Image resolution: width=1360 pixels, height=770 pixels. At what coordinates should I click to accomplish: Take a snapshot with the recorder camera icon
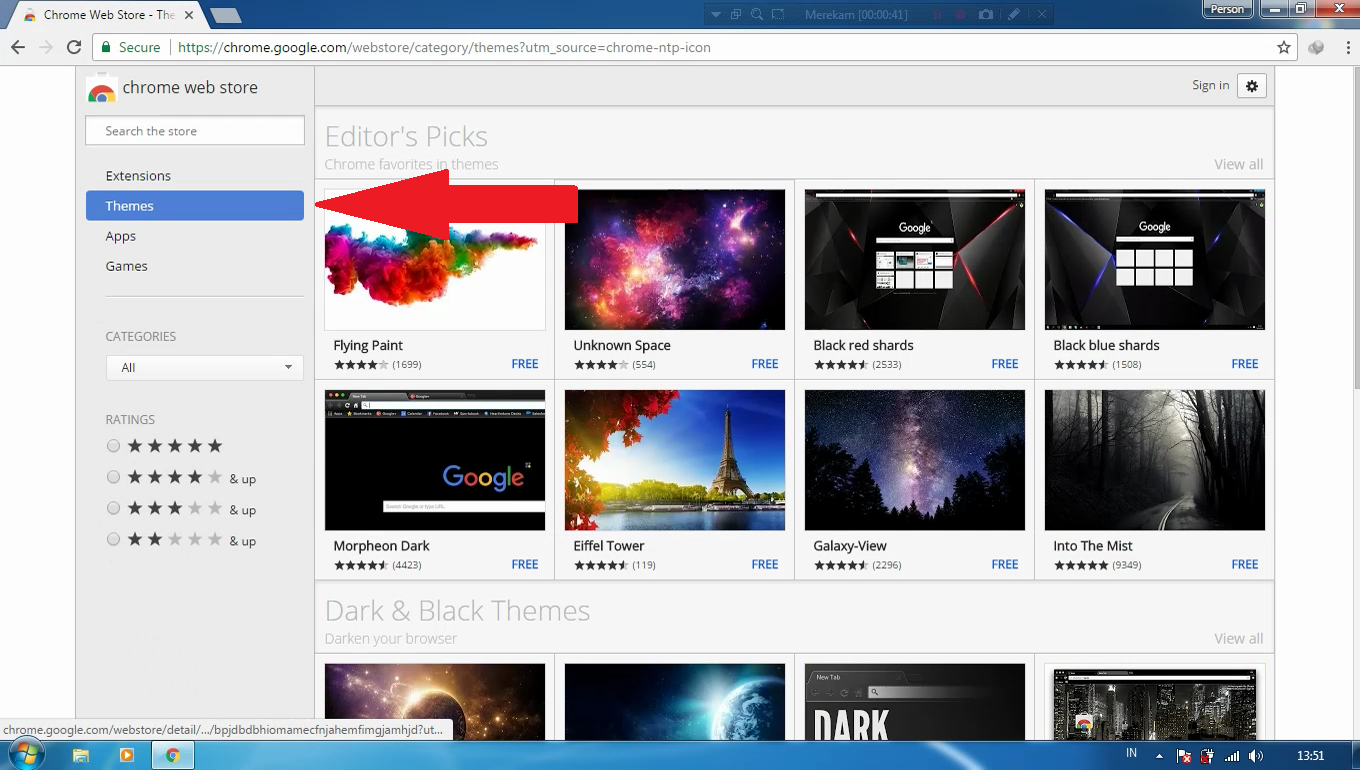986,14
